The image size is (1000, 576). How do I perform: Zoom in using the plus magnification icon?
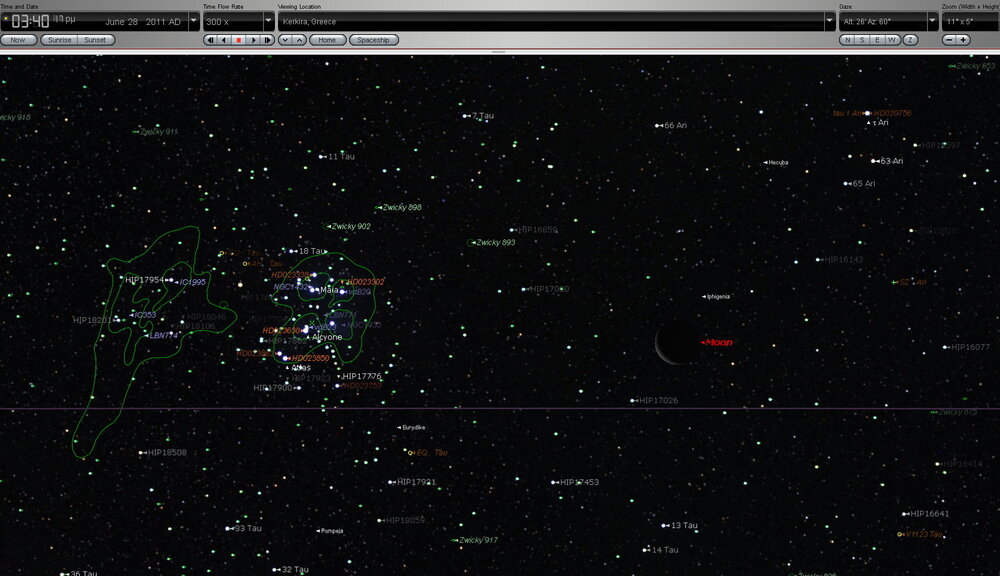(964, 41)
